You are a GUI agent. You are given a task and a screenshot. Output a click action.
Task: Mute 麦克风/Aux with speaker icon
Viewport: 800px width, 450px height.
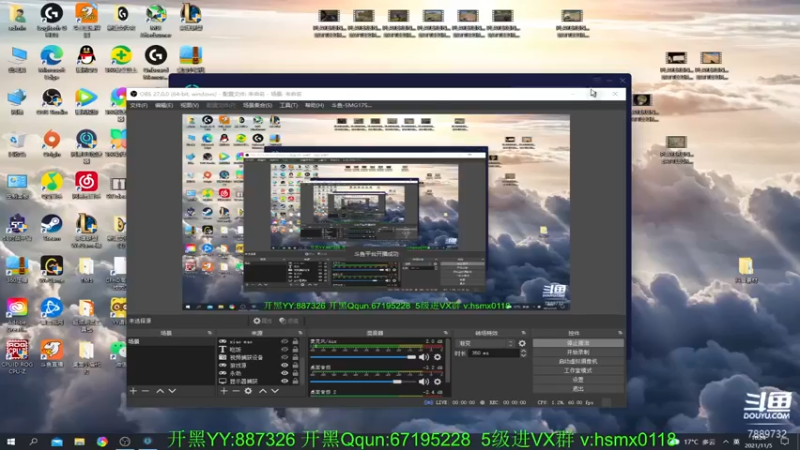point(424,357)
